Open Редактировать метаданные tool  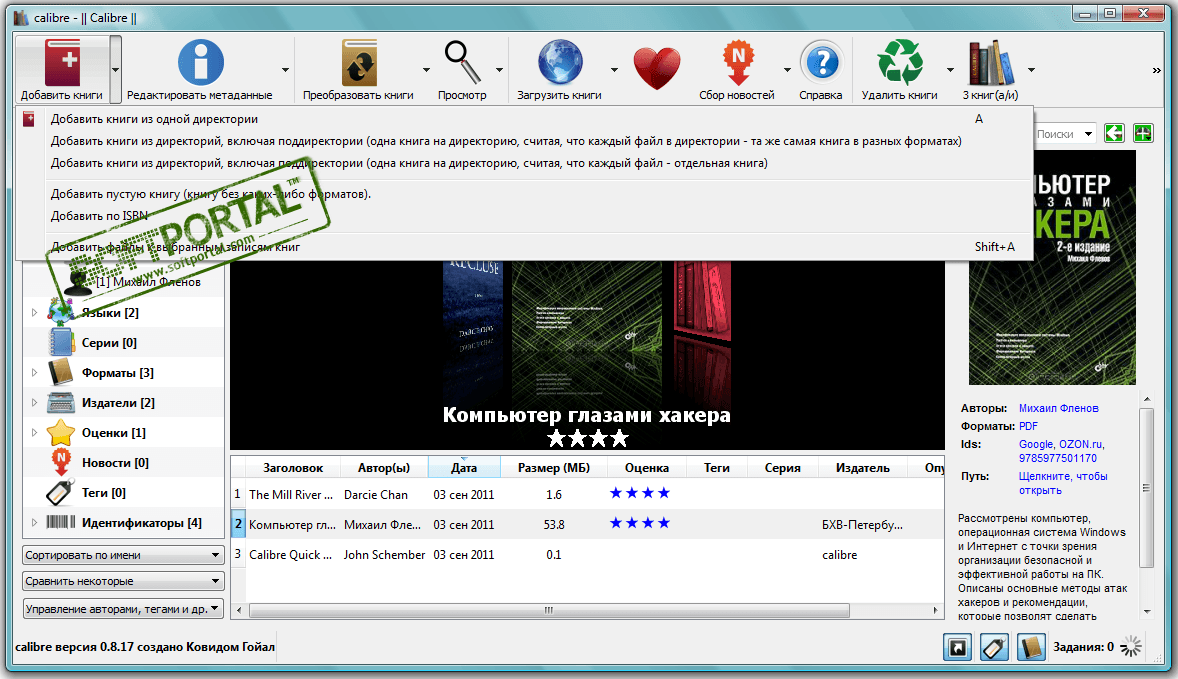click(200, 62)
